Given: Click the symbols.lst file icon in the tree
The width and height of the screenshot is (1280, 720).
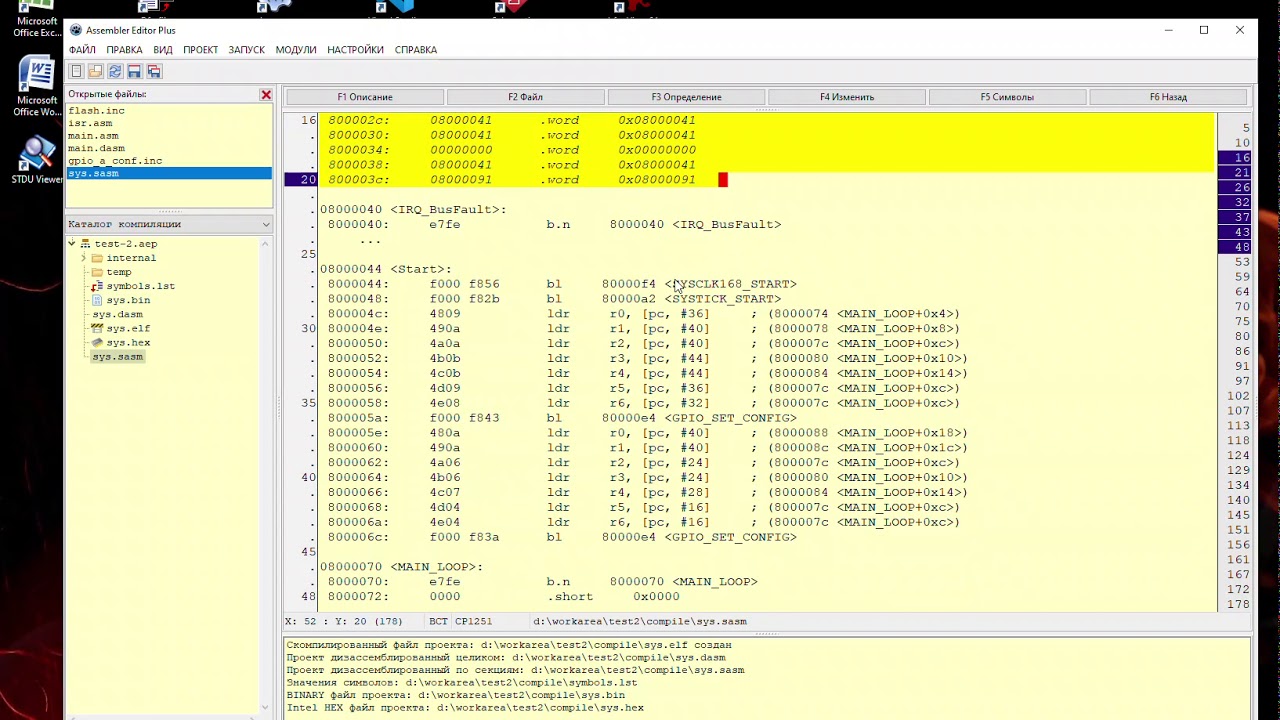Looking at the screenshot, I should click(x=97, y=286).
